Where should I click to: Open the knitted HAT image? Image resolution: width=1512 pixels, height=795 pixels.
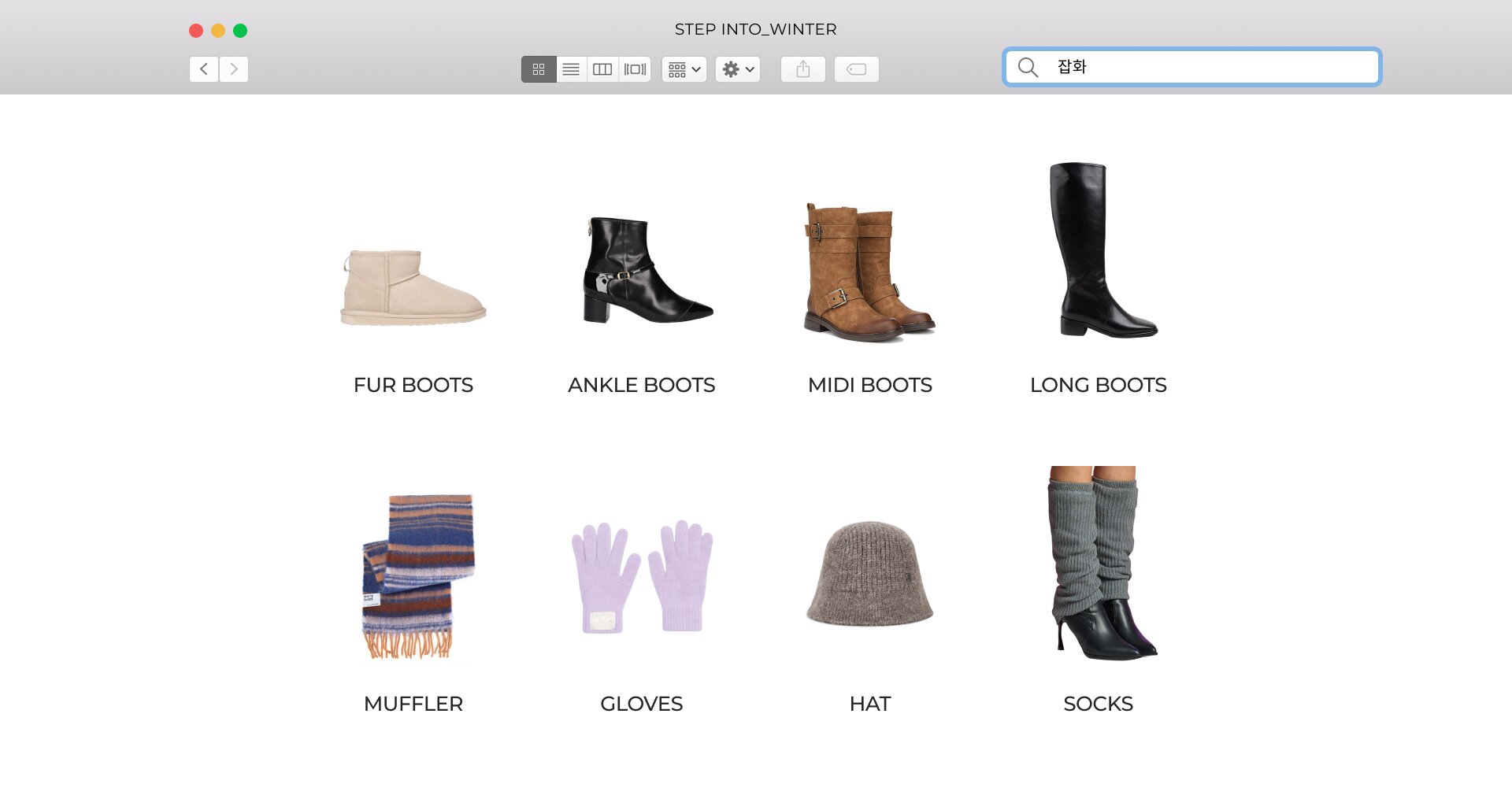pyautogui.click(x=869, y=575)
